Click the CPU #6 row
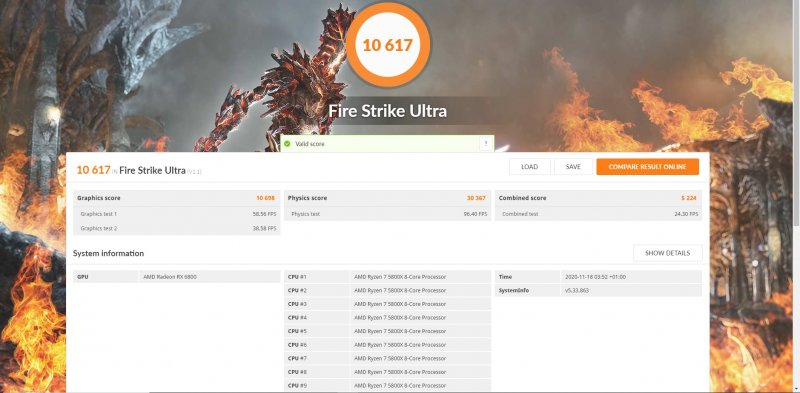 387,345
